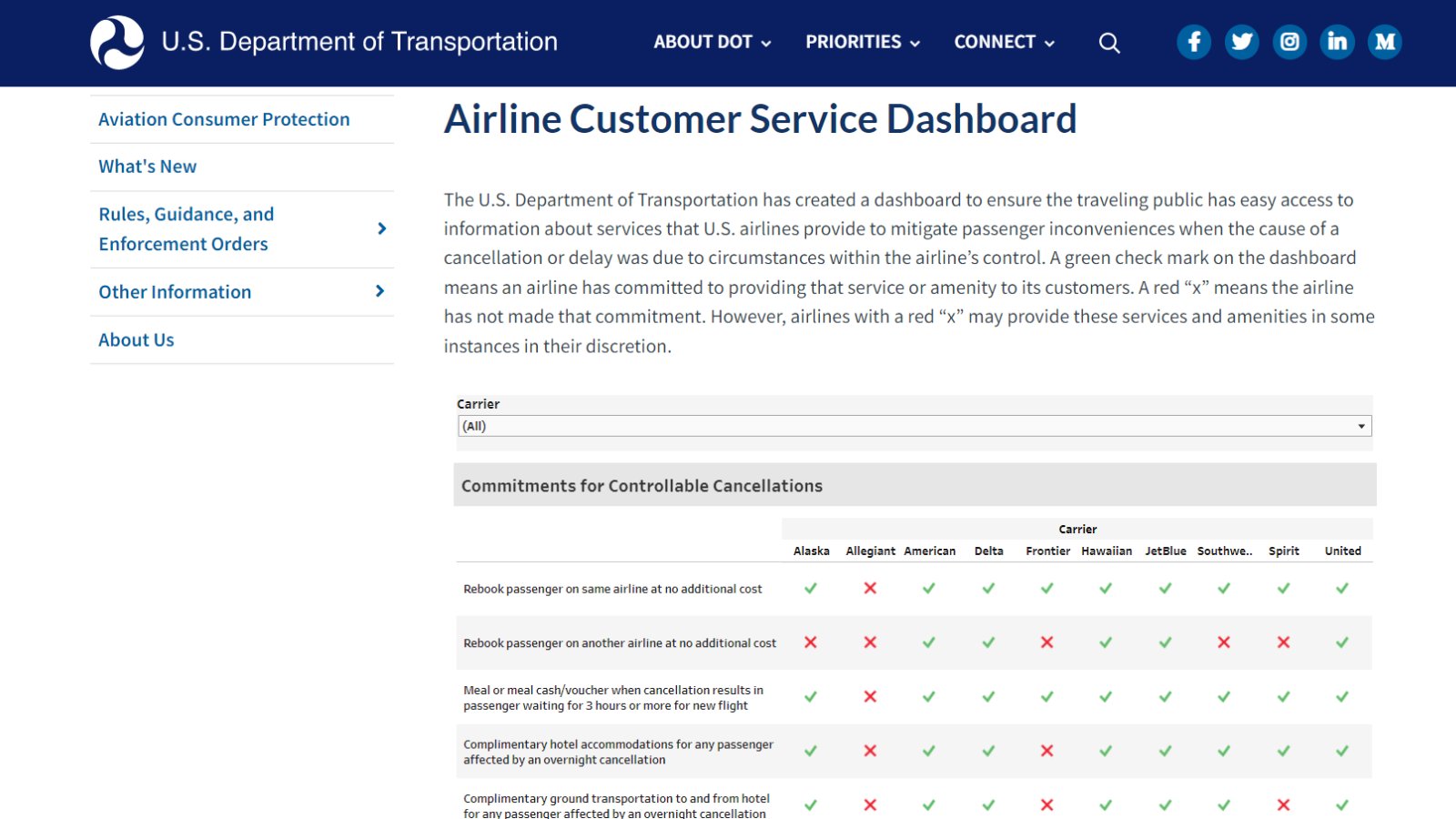Open the Medium 'M' icon
This screenshot has width=1456, height=819.
tap(1385, 42)
